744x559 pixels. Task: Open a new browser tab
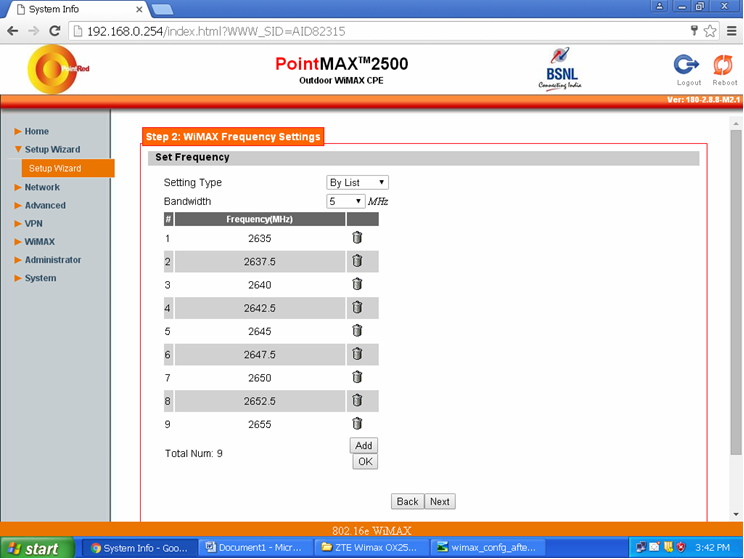point(162,9)
